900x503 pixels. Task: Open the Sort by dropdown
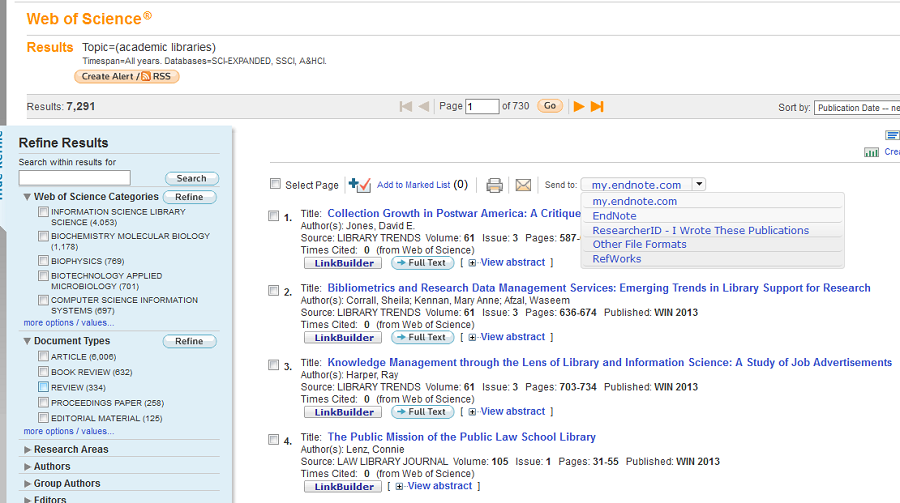[x=856, y=108]
